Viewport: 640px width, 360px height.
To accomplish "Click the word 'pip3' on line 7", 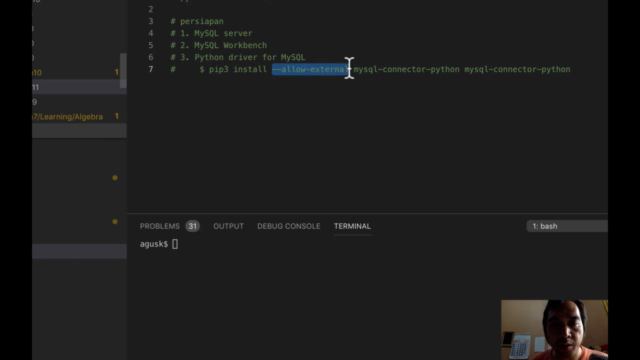I will click(x=218, y=69).
